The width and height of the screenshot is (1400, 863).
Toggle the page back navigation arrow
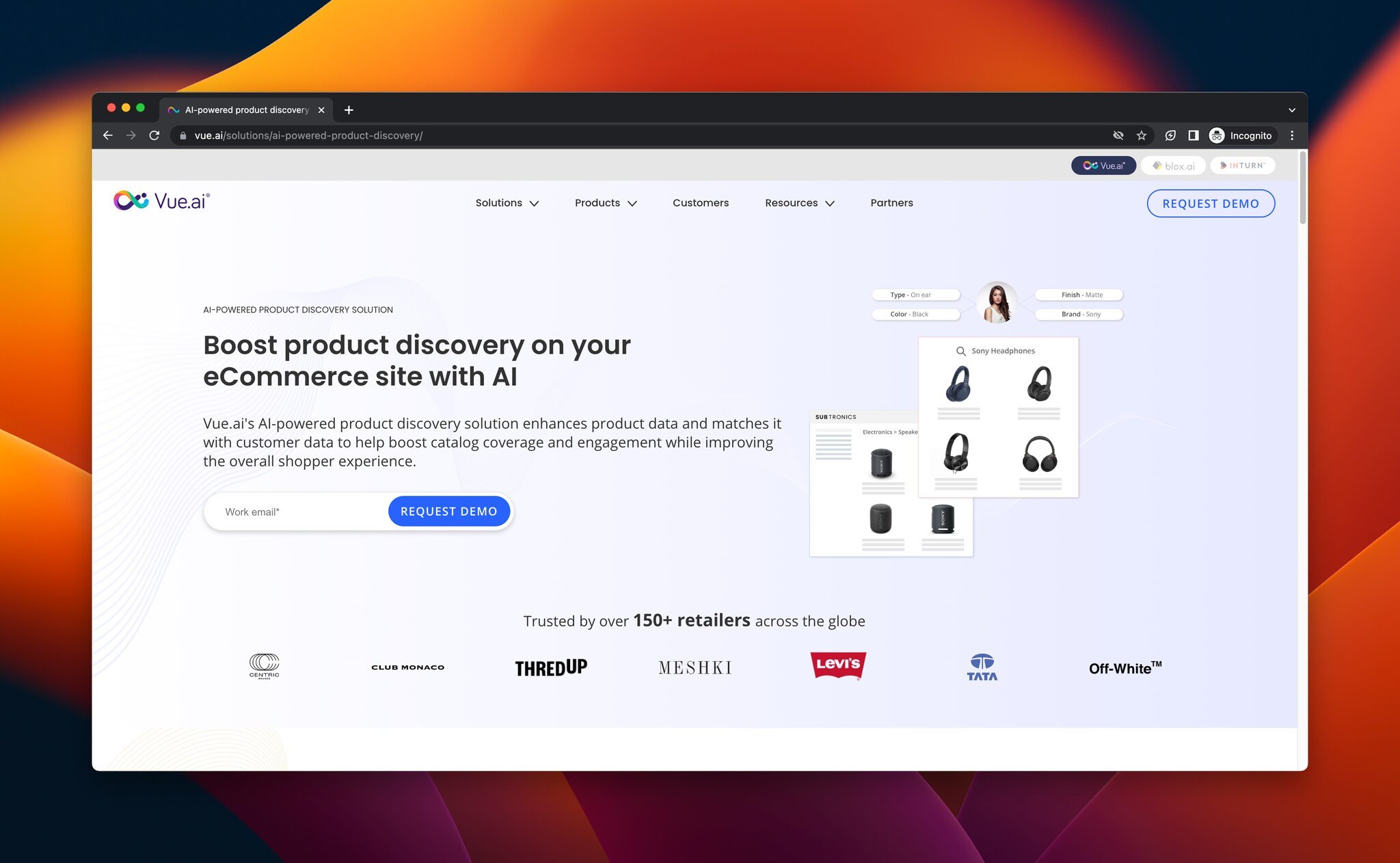click(107, 135)
